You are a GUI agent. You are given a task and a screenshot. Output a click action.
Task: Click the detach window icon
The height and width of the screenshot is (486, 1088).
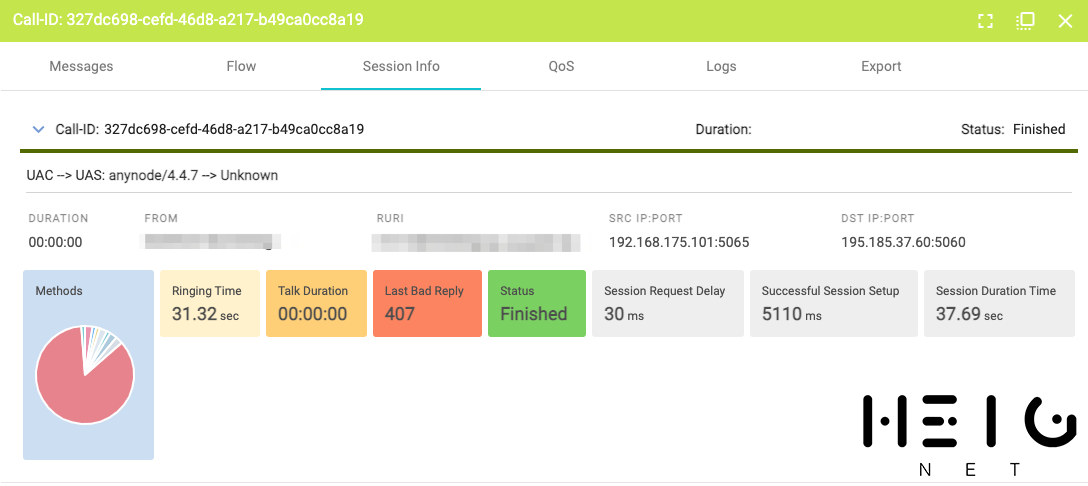point(1025,21)
